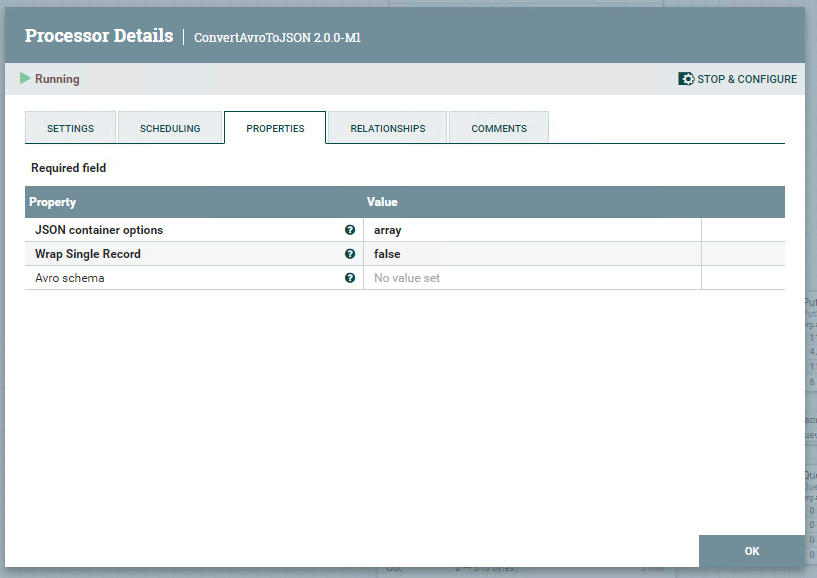Click the array value of JSON container options
Screen dimensions: 817x578
[x=387, y=229]
